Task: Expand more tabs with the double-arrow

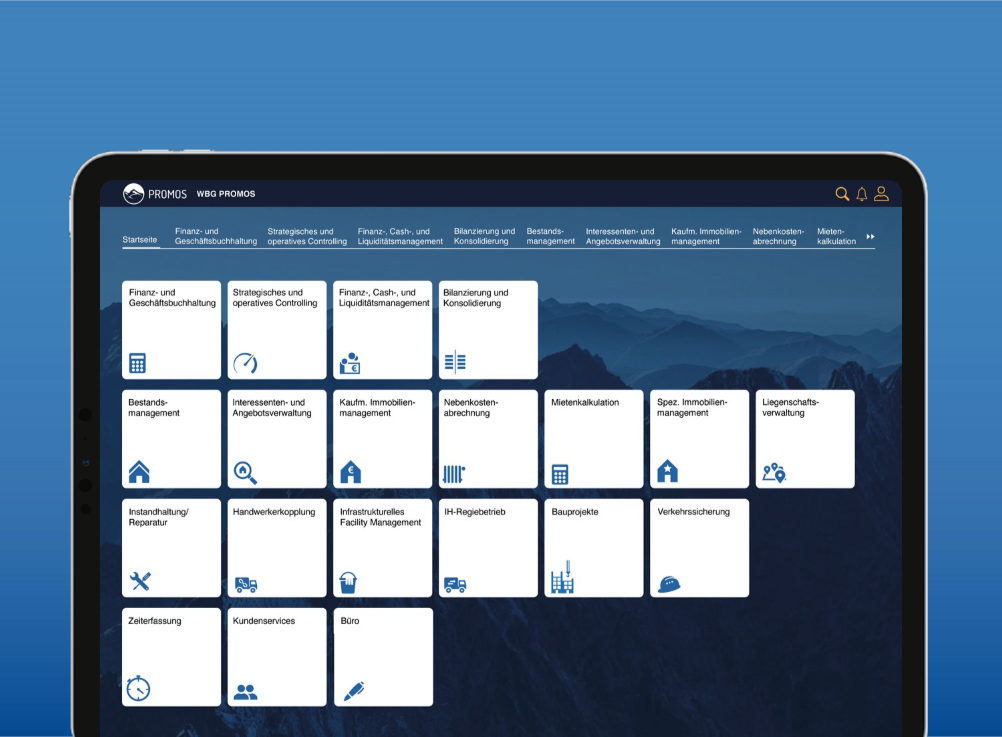Action: 870,237
